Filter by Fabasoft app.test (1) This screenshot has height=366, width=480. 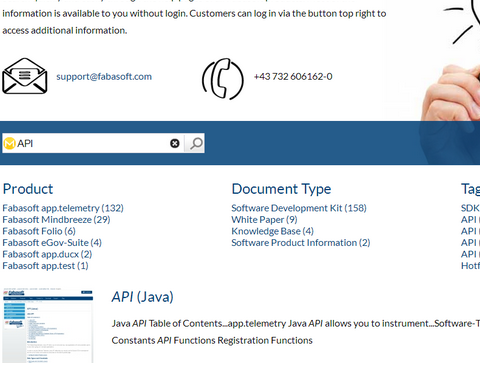coord(45,266)
